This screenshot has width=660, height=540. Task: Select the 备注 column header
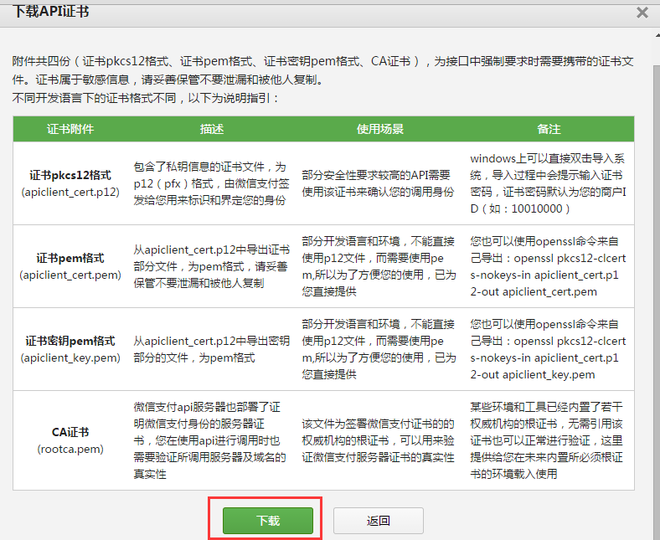tap(548, 129)
